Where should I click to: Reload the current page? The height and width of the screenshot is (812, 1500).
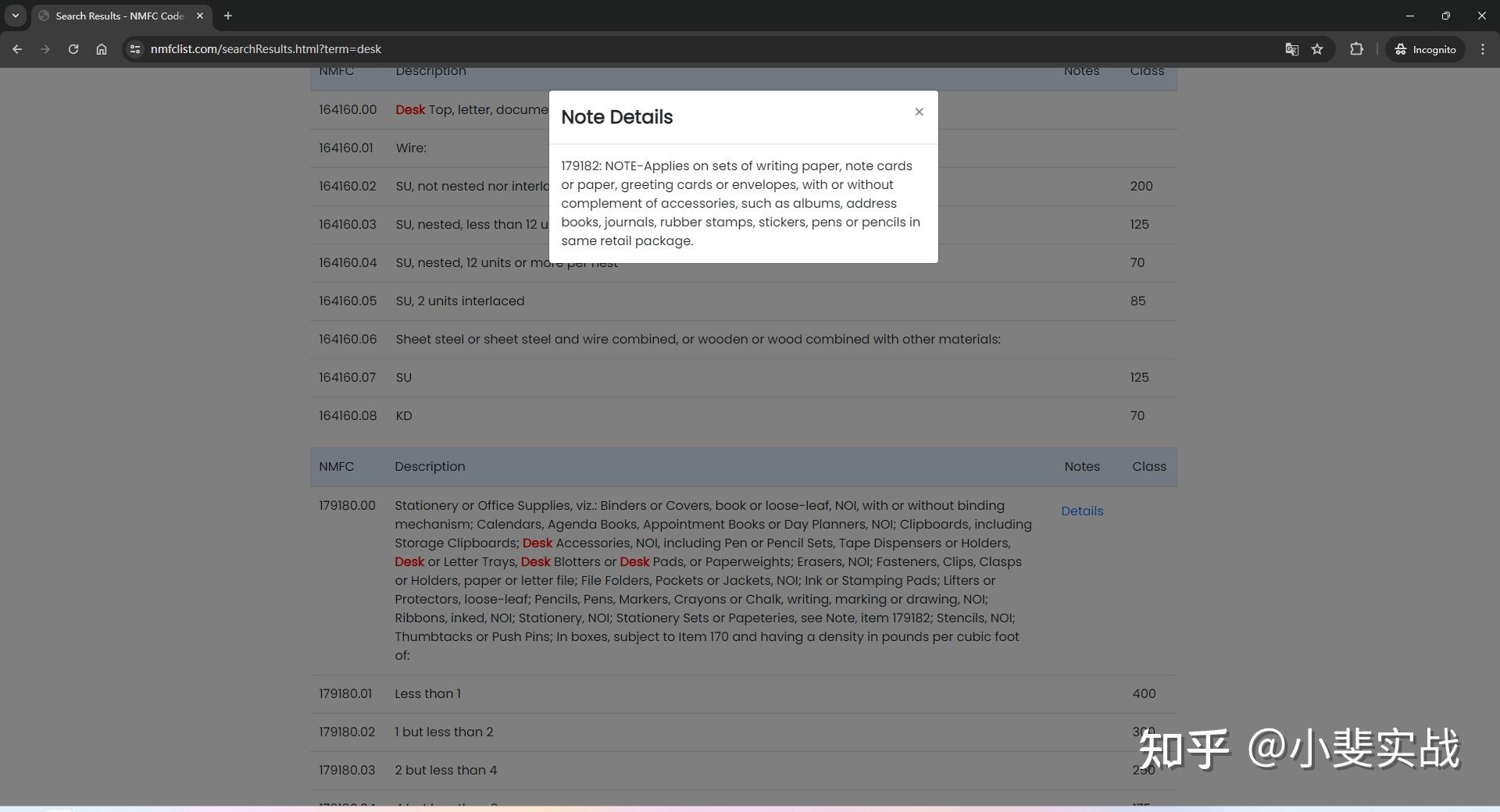73,49
